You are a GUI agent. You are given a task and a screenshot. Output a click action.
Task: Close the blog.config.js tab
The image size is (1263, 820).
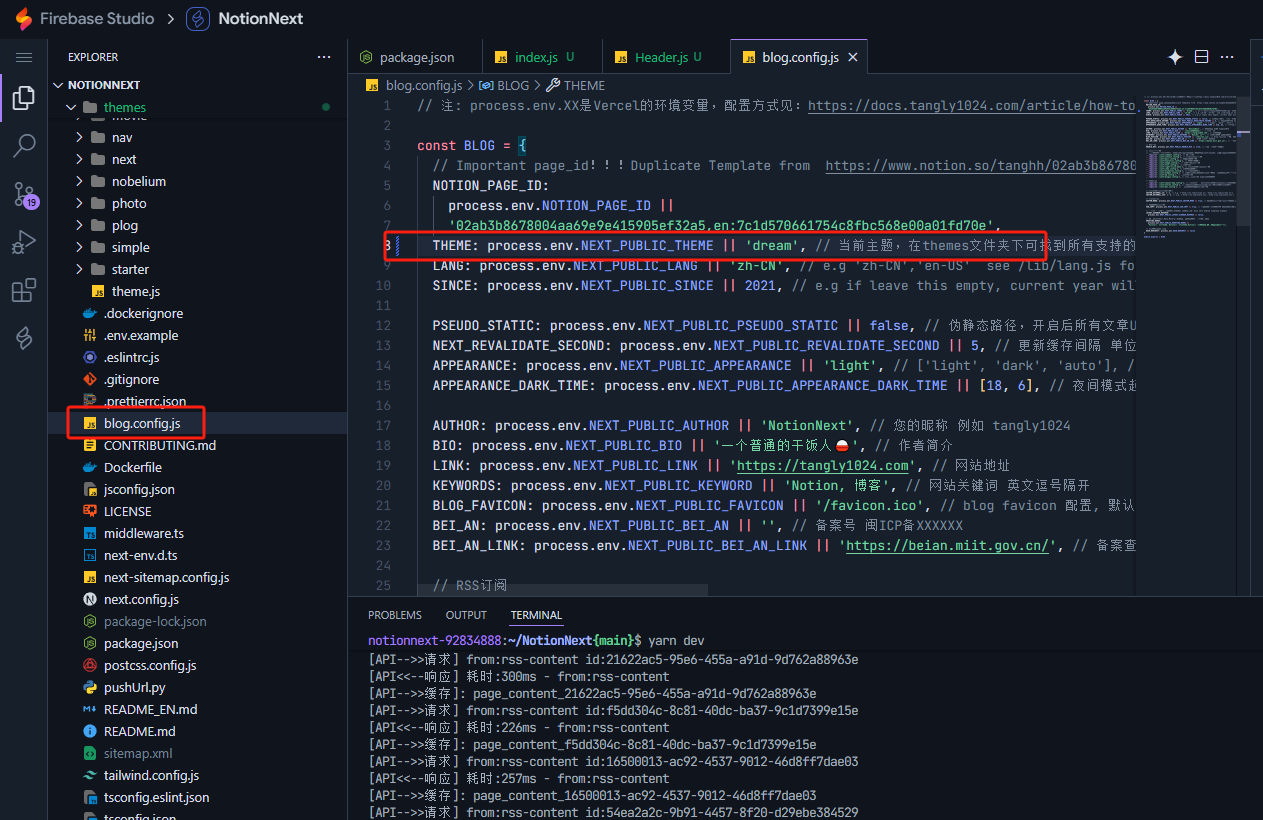click(x=853, y=58)
